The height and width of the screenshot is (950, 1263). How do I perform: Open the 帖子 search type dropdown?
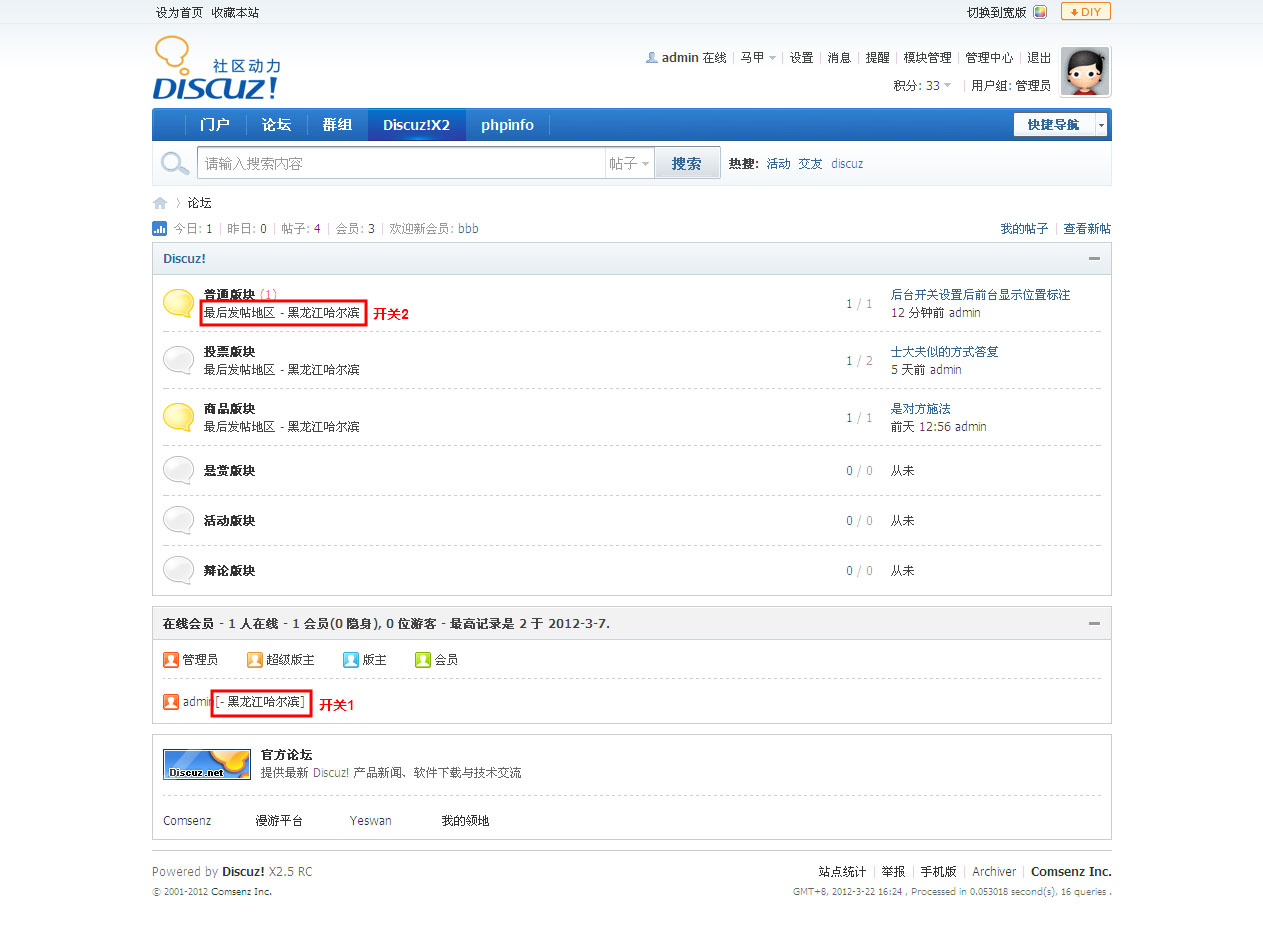tap(630, 163)
